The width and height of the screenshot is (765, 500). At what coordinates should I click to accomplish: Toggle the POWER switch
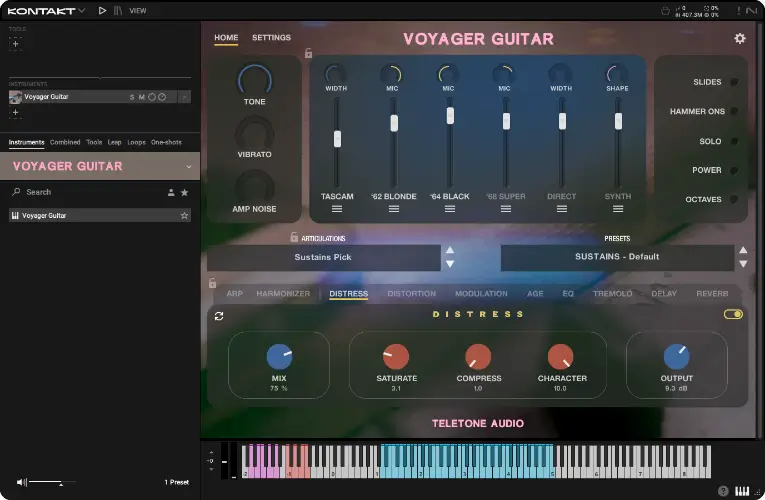tap(734, 170)
